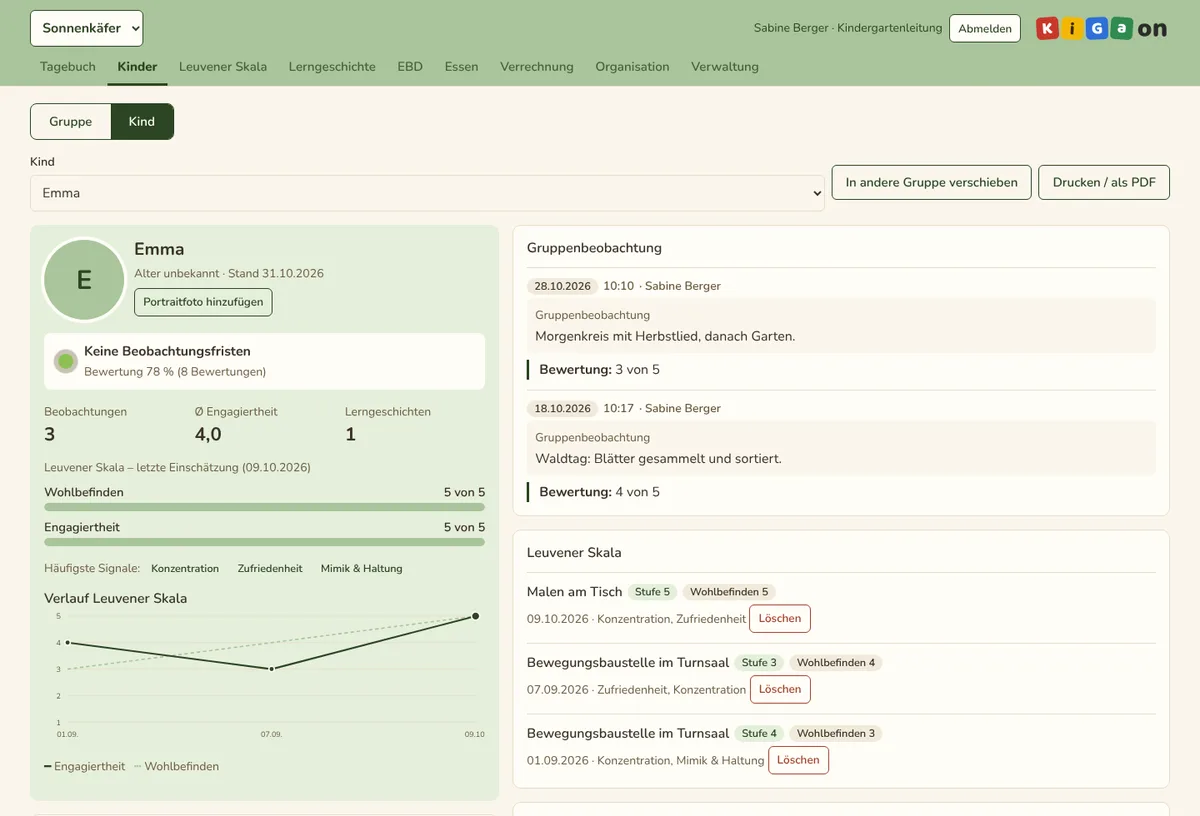The image size is (1200, 816).
Task: Switch view to Gruppe
Action: (x=71, y=121)
